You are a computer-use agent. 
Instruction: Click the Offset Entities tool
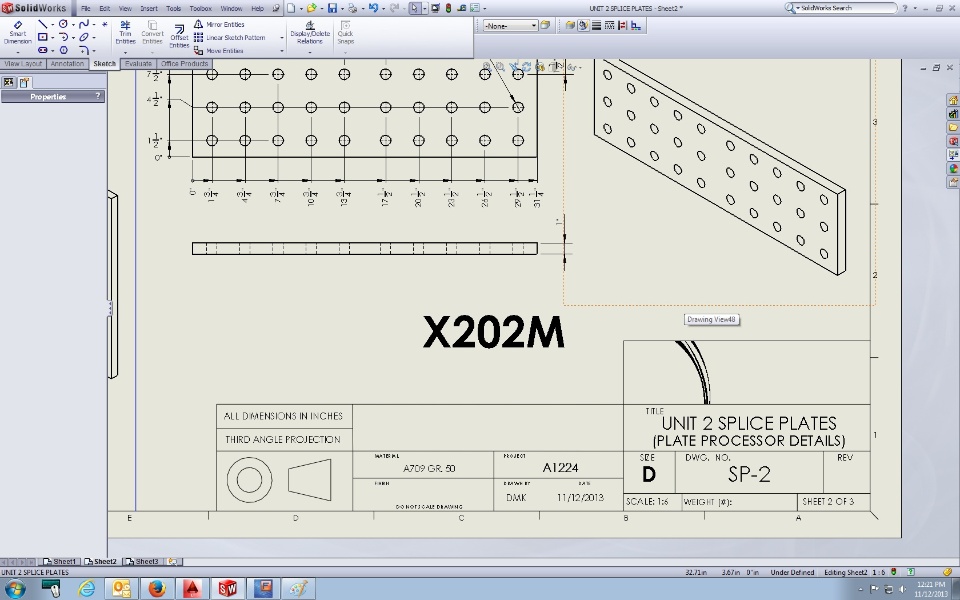[x=179, y=36]
